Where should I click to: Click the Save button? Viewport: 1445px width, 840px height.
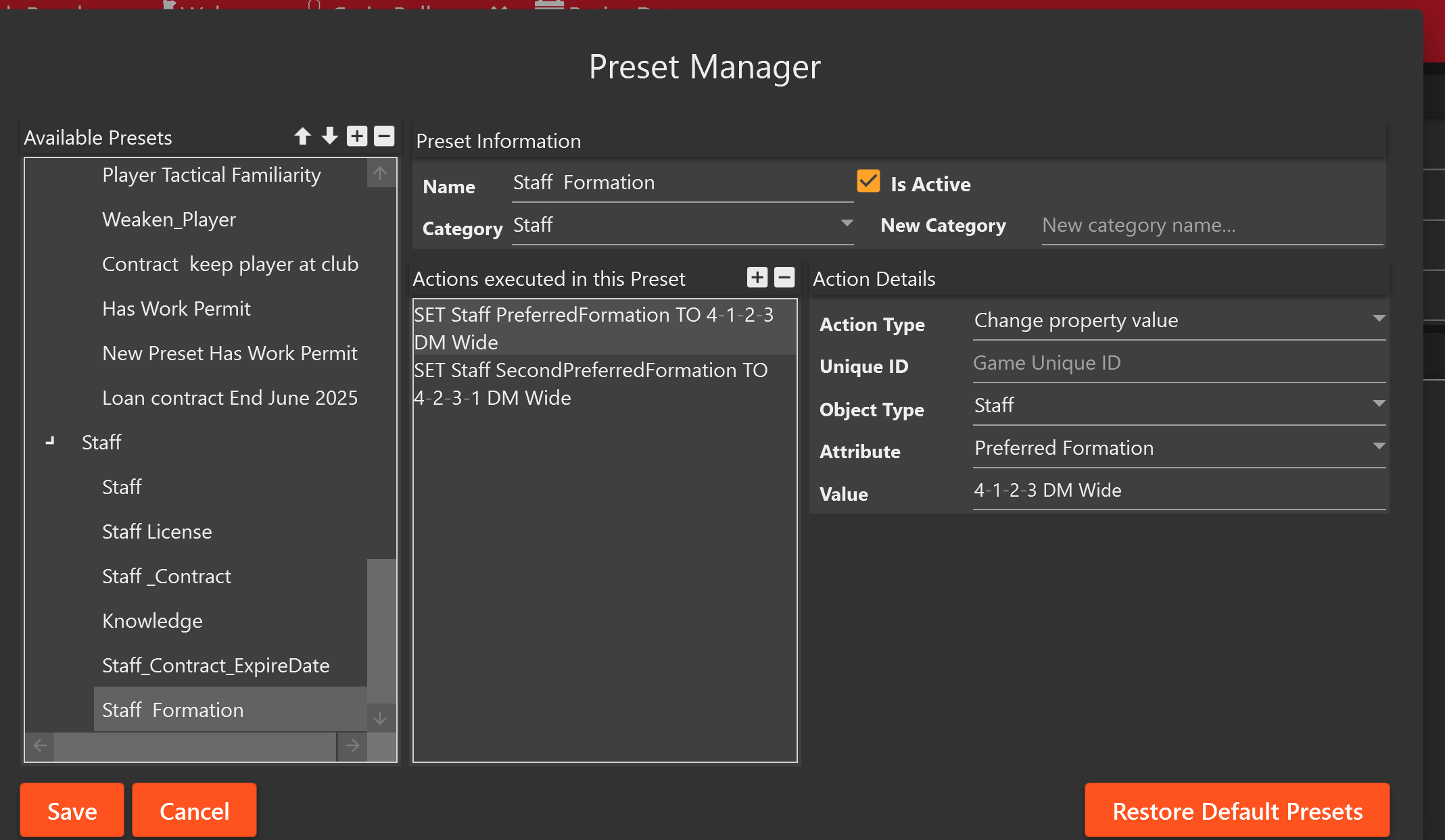72,810
